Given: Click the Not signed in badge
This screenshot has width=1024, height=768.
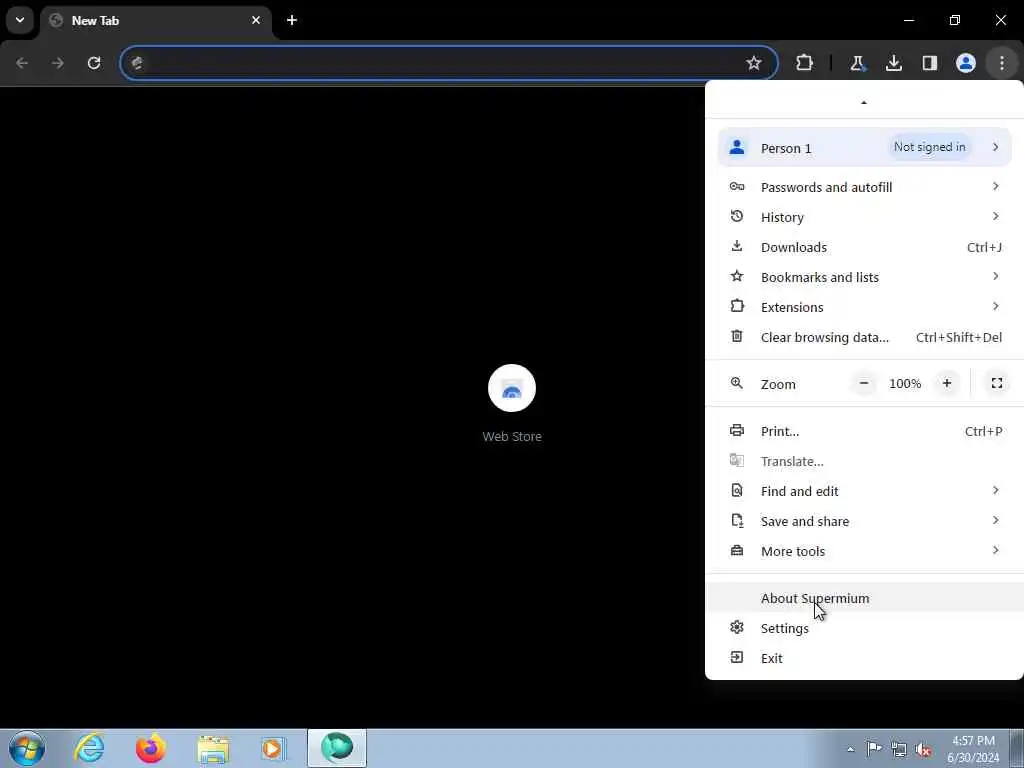Looking at the screenshot, I should tap(929, 147).
